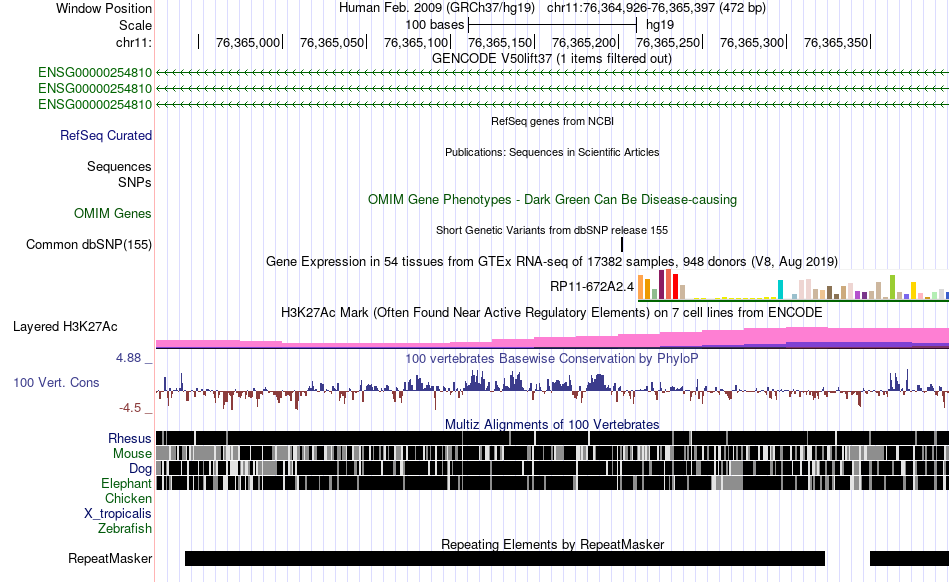Click the Elephant alignment track bar
The image size is (950, 582).
(552, 483)
